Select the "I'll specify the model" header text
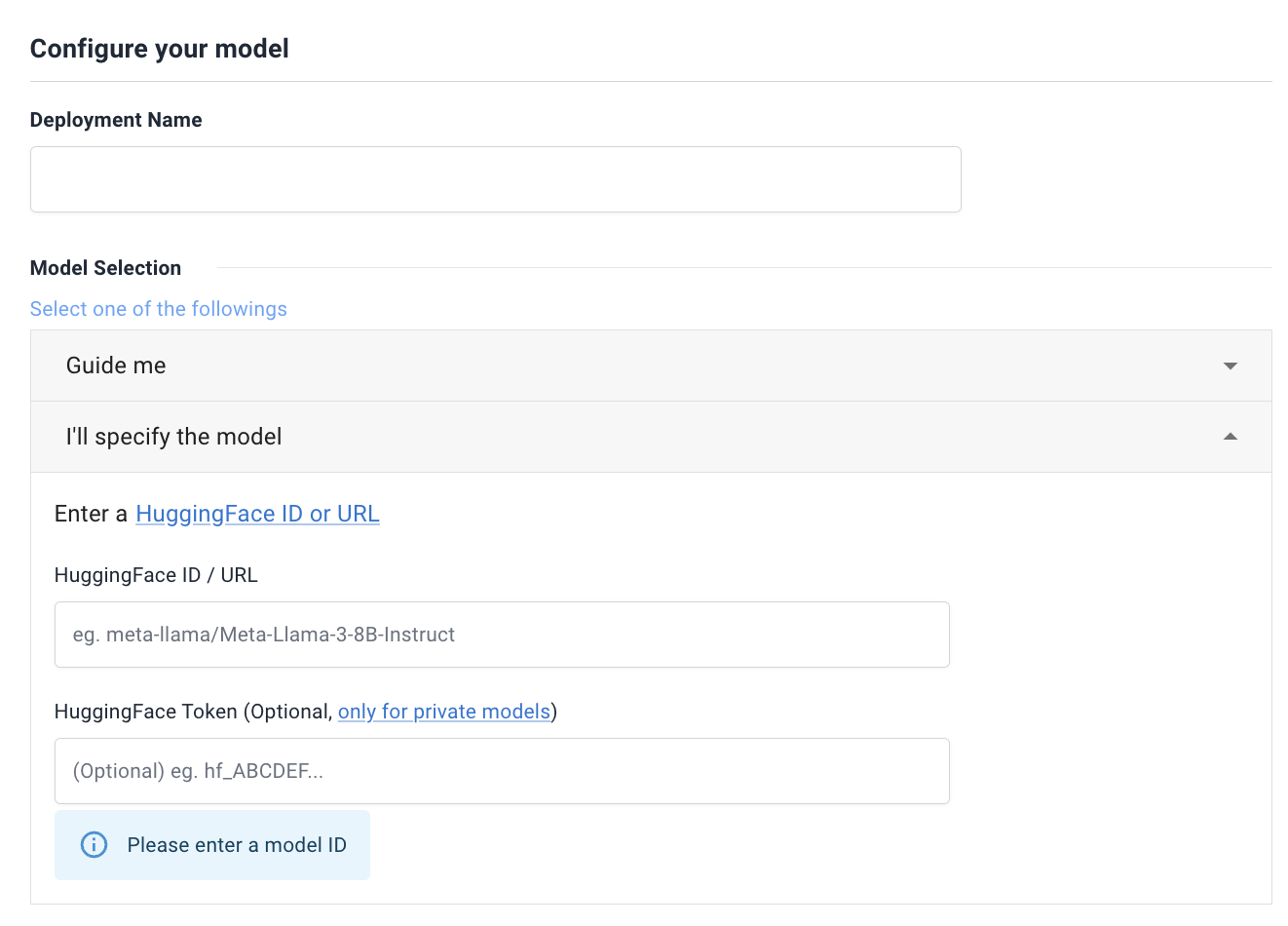 [x=173, y=437]
